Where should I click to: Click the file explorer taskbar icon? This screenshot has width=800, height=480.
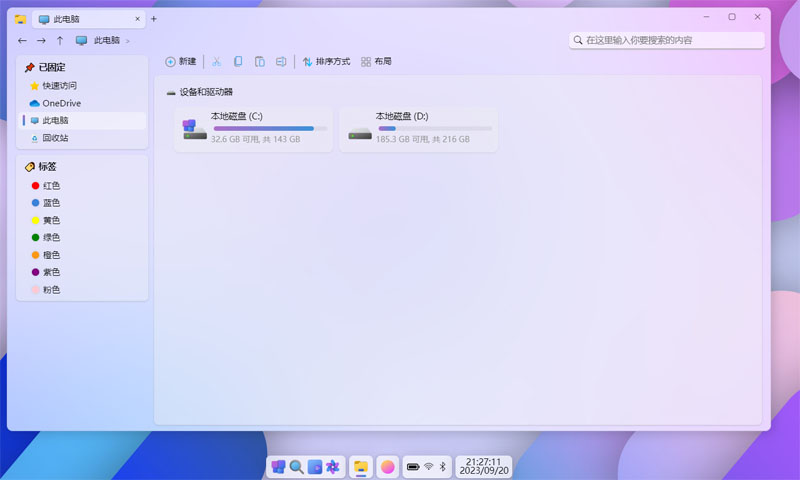click(x=361, y=467)
